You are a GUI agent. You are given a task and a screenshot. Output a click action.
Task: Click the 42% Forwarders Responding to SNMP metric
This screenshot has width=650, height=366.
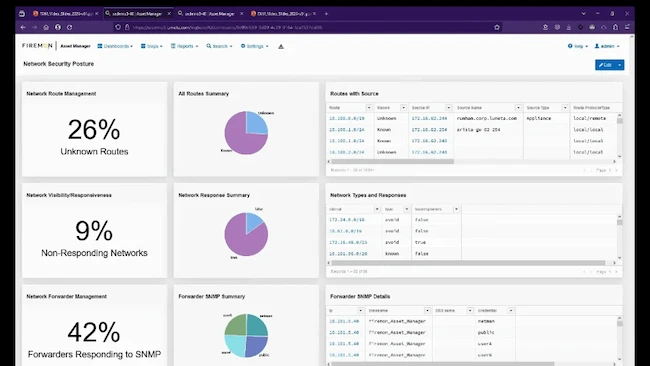click(94, 340)
